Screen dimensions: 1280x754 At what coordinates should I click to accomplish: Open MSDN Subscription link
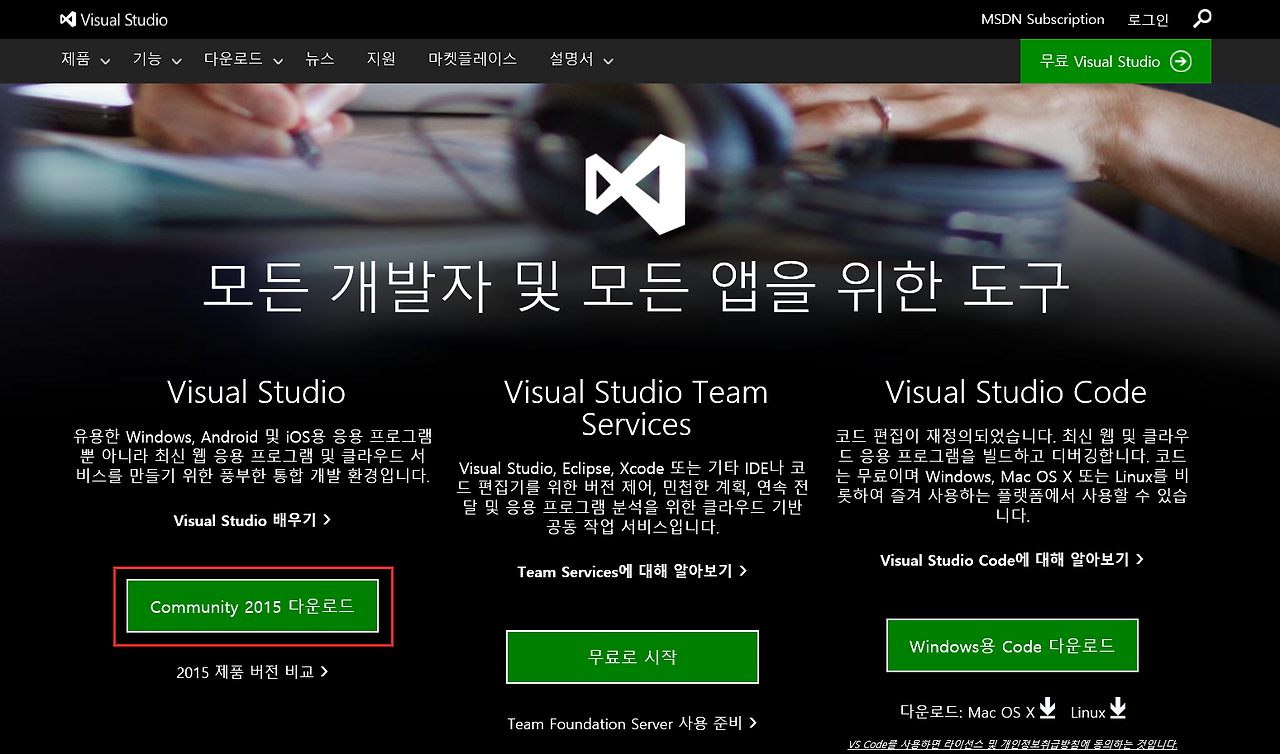click(x=1043, y=19)
